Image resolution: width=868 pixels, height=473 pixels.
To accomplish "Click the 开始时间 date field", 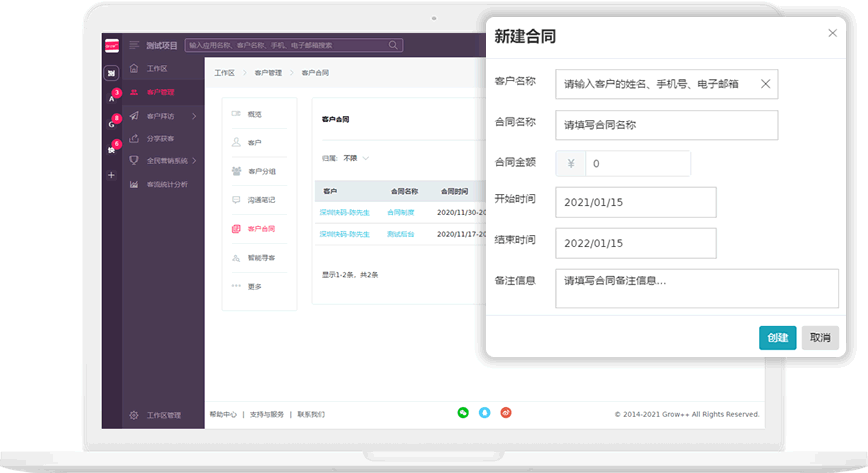I will (636, 202).
